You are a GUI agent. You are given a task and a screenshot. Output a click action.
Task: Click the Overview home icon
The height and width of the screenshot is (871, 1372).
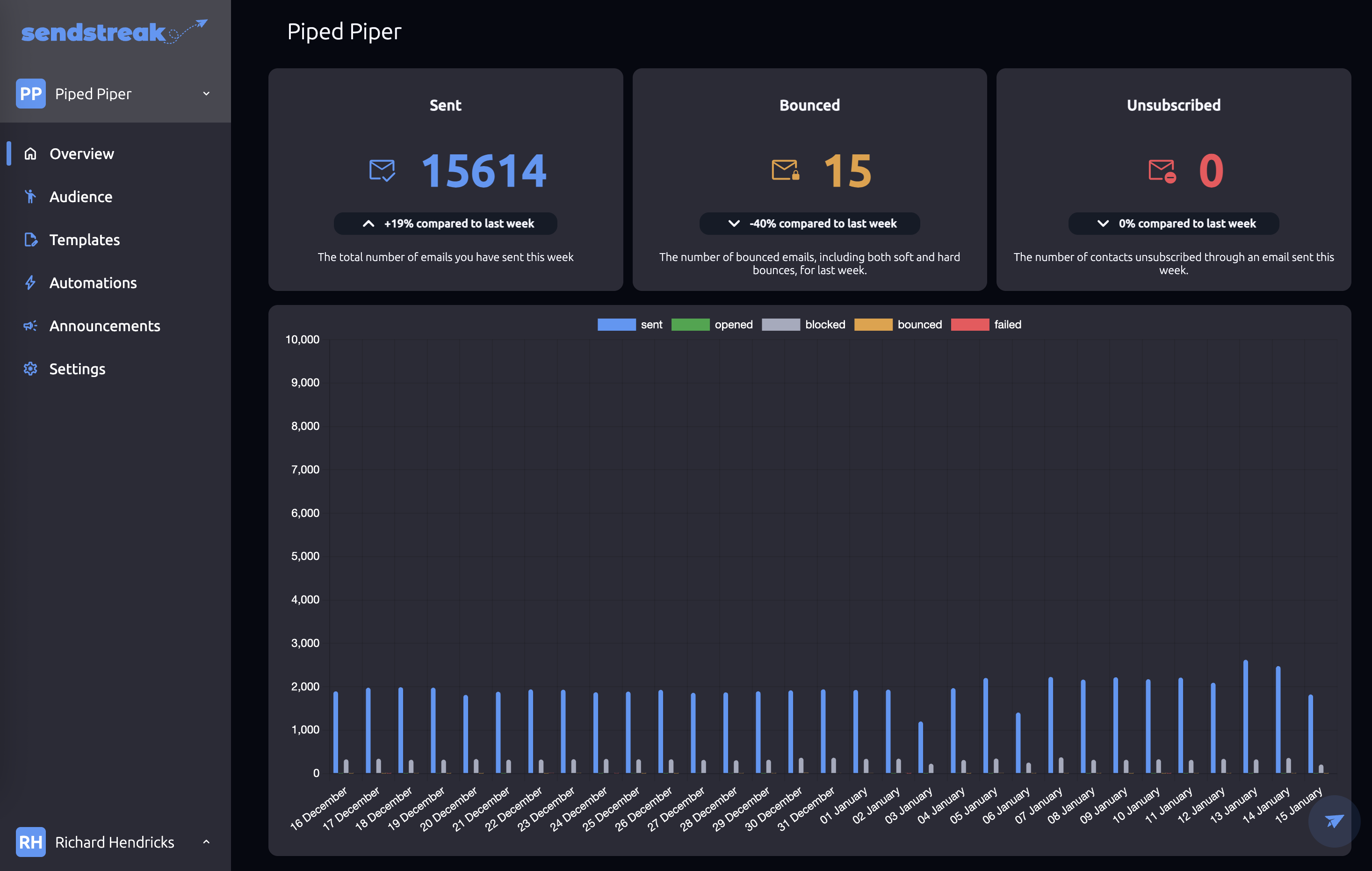click(x=30, y=153)
